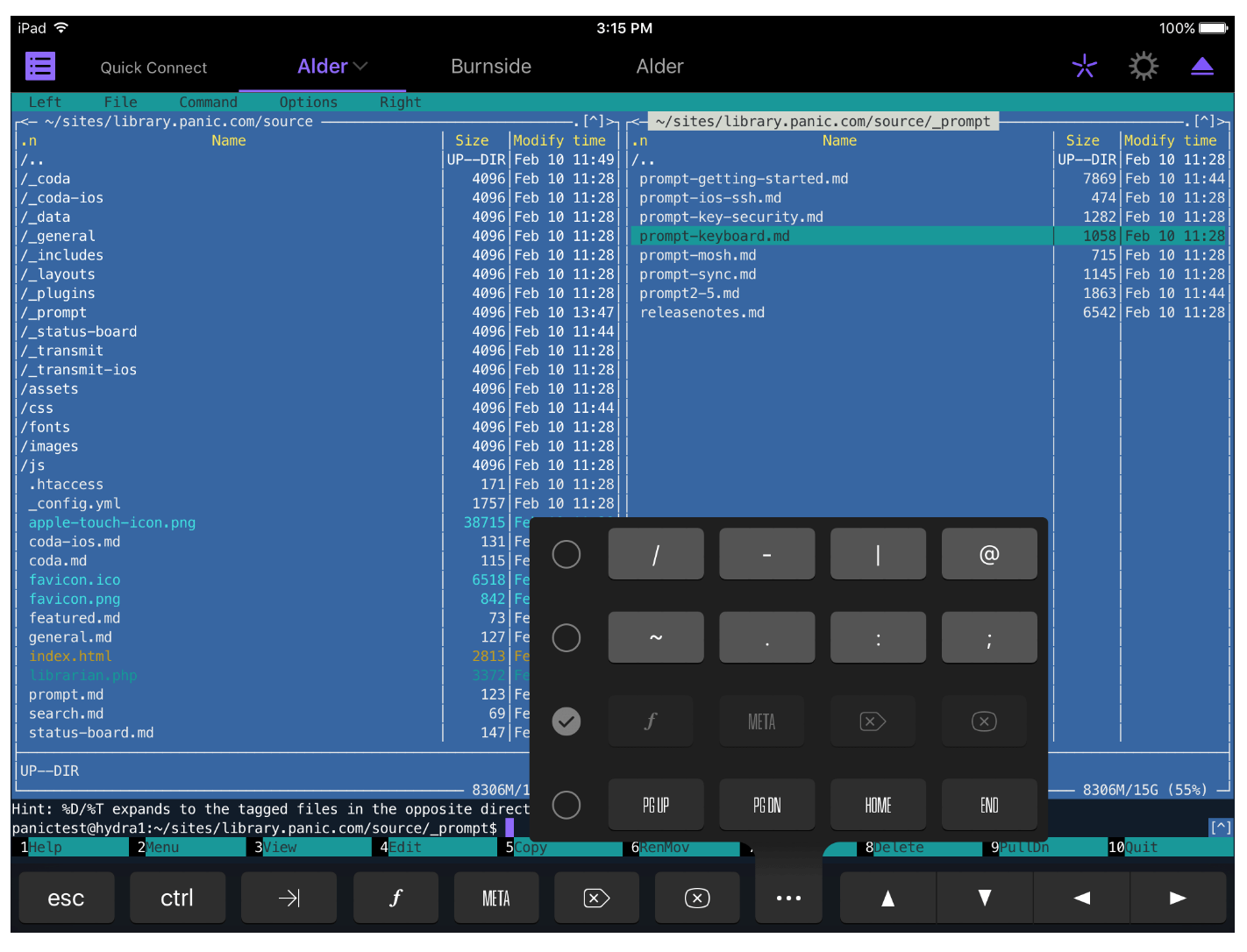Tap the dimmed backspace key in popup
The width and height of the screenshot is (1247, 952).
(x=984, y=721)
